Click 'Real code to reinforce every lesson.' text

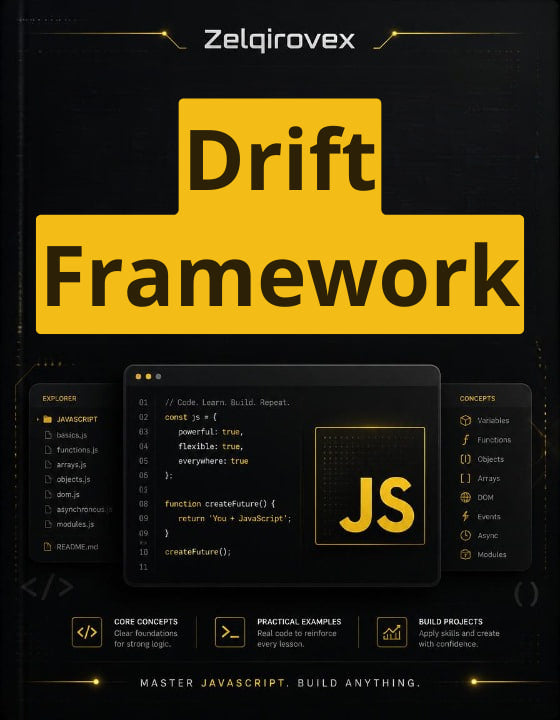point(297,638)
